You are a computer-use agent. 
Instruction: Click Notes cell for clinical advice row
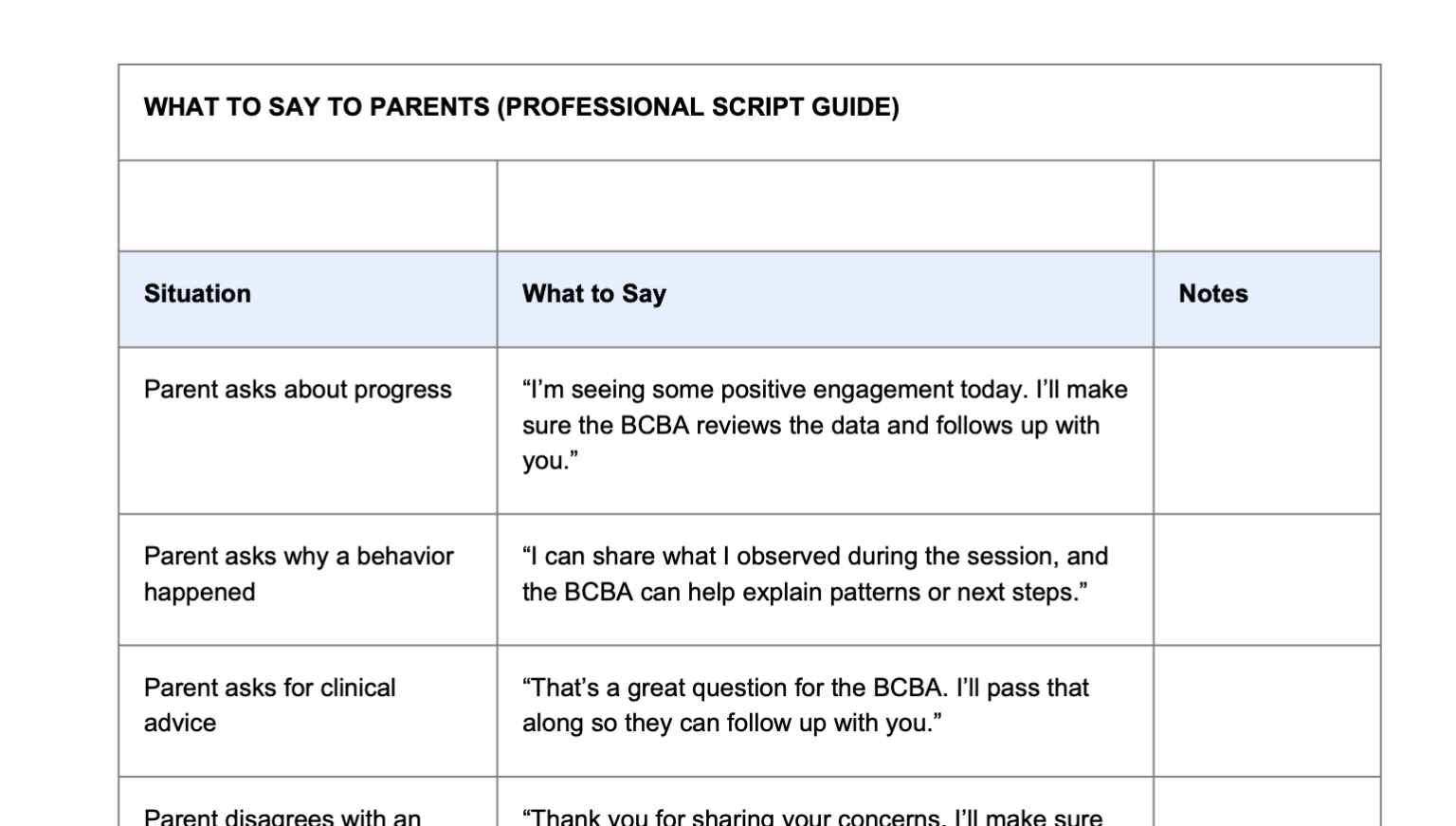point(1266,711)
